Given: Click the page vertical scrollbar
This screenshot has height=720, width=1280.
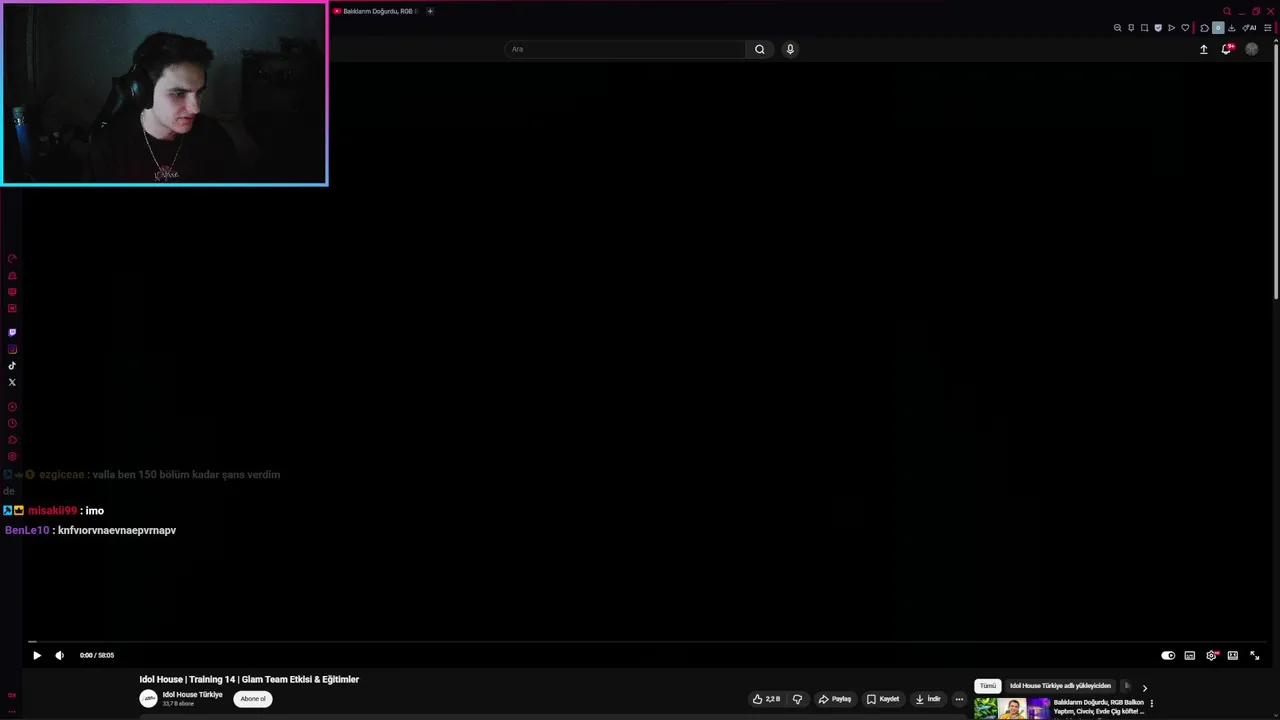Looking at the screenshot, I should pos(1276,170).
